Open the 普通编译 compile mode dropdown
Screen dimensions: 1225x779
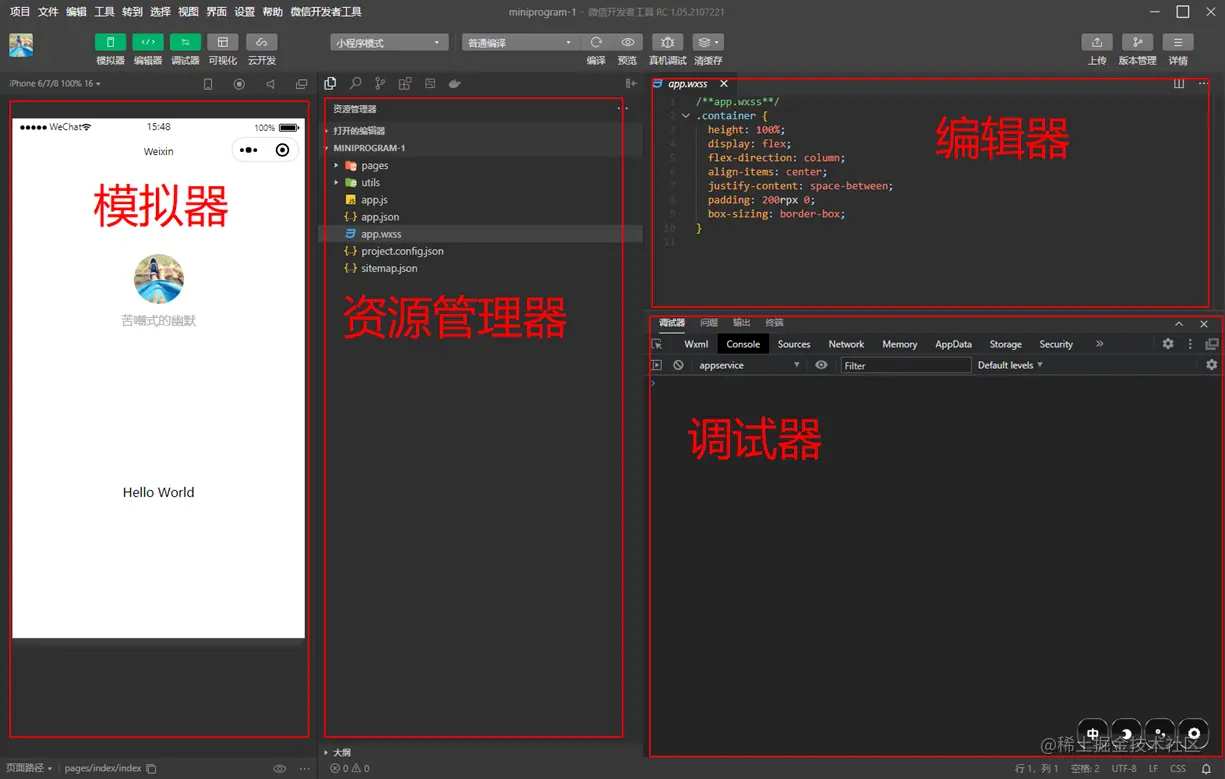(x=520, y=43)
